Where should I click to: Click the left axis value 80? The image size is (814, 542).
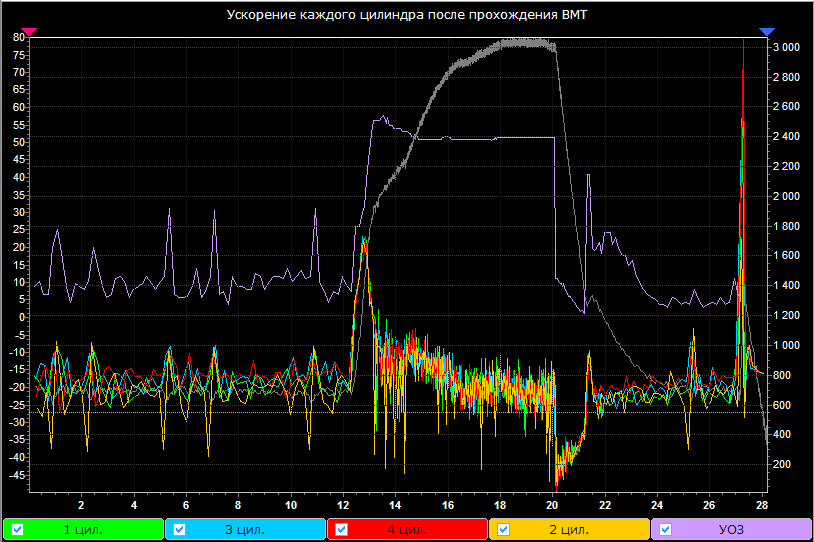(19, 37)
